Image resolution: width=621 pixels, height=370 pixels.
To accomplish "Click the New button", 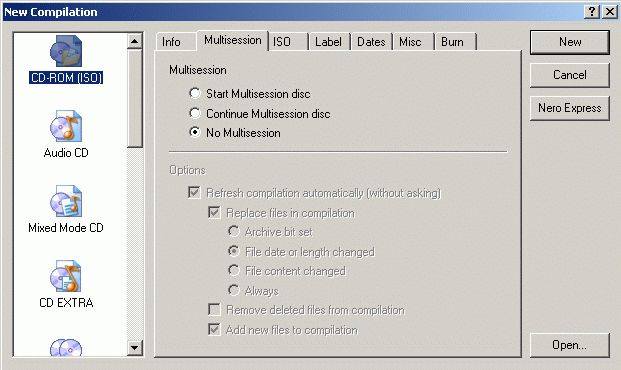I will pyautogui.click(x=570, y=42).
